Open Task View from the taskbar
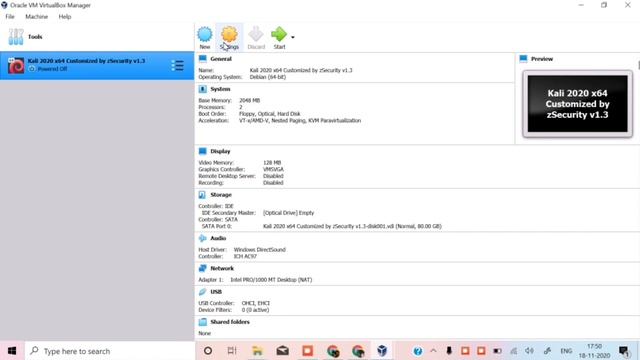Viewport: 640px width, 360px height. 232,351
